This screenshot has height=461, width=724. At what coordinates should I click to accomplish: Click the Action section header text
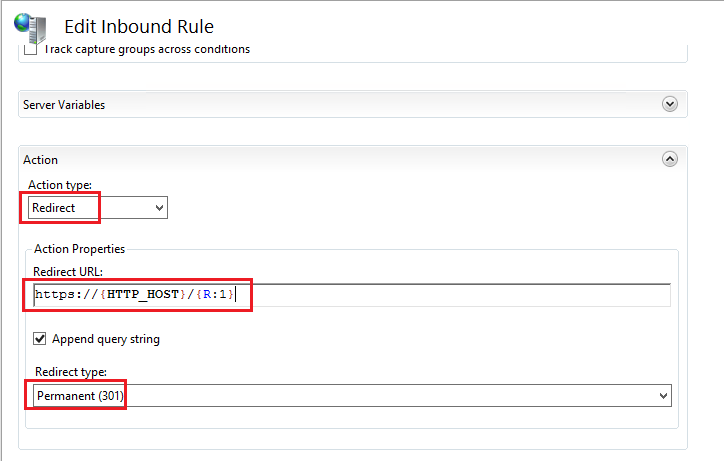[41, 160]
